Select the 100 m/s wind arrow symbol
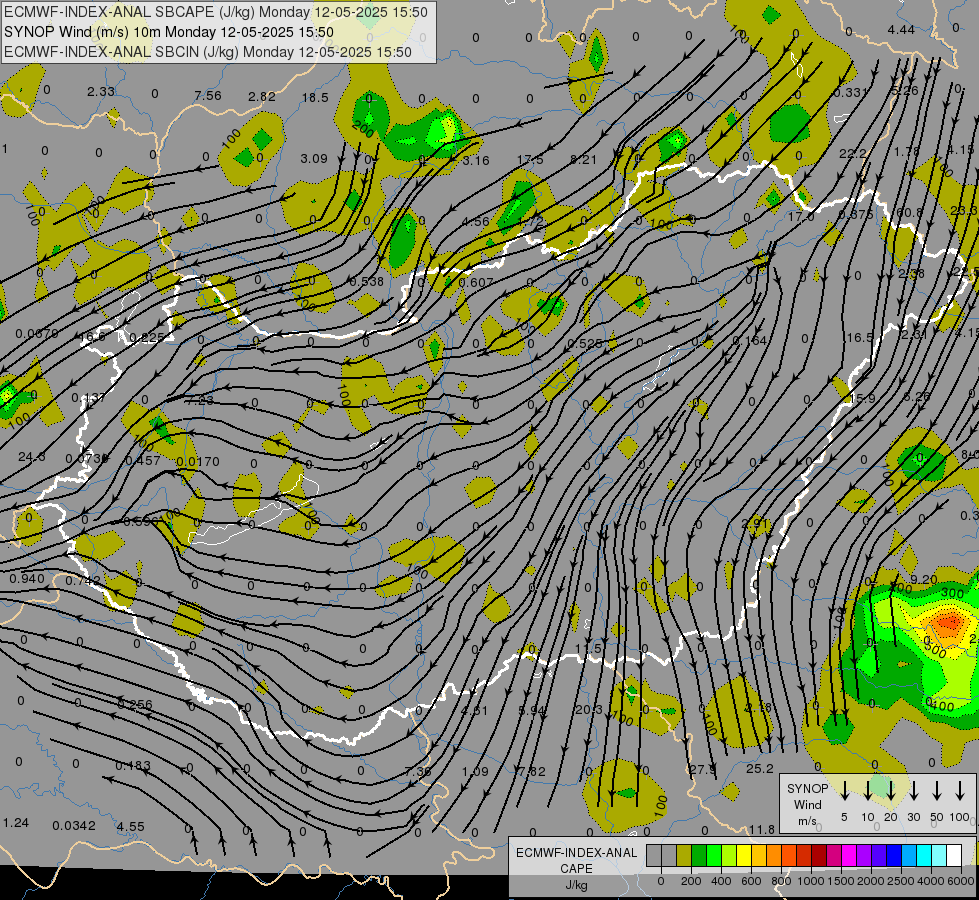This screenshot has height=900, width=979. (x=960, y=791)
